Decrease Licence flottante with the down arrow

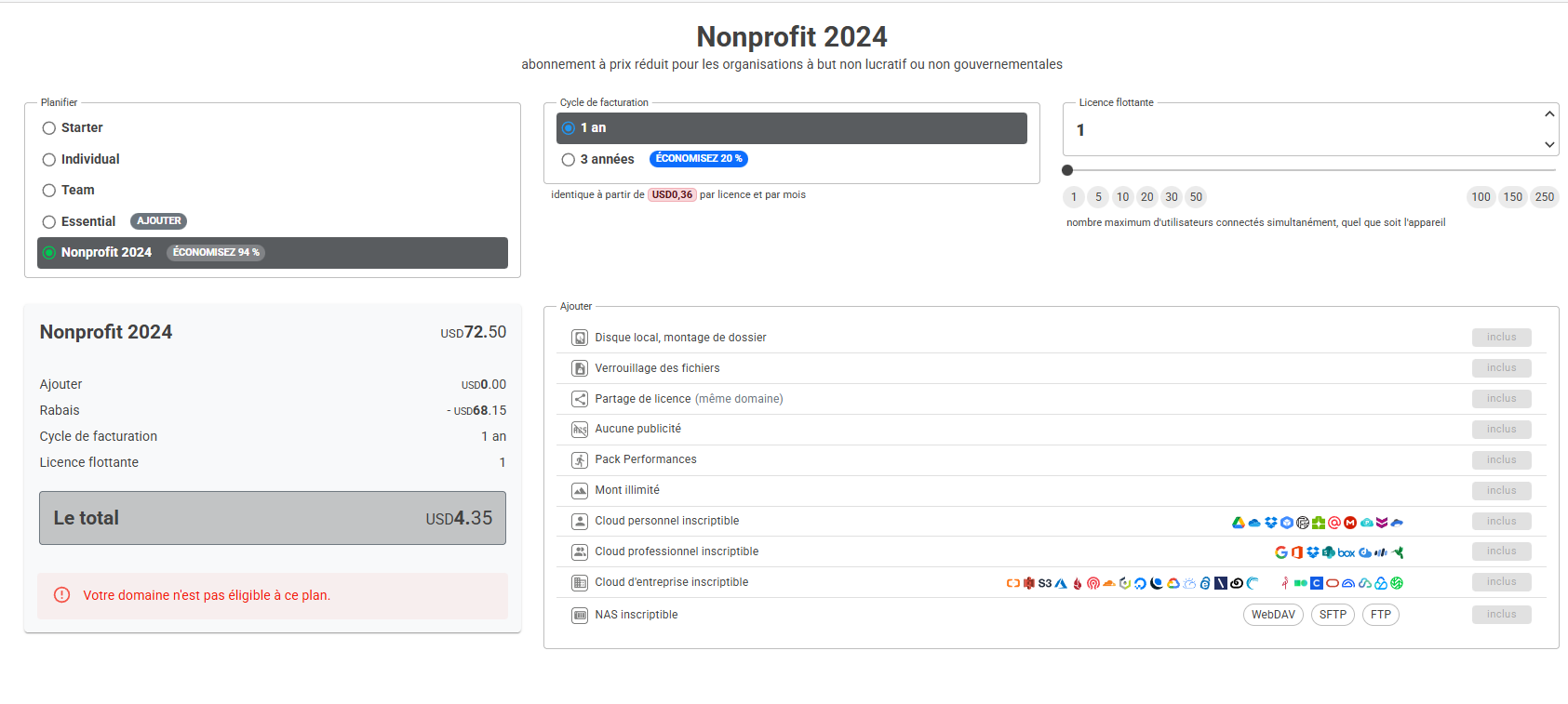pyautogui.click(x=1549, y=144)
